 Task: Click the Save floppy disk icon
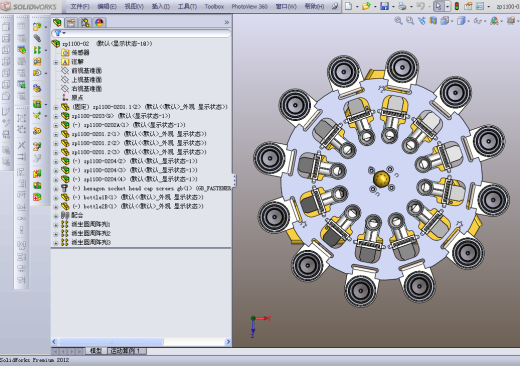pos(384,6)
